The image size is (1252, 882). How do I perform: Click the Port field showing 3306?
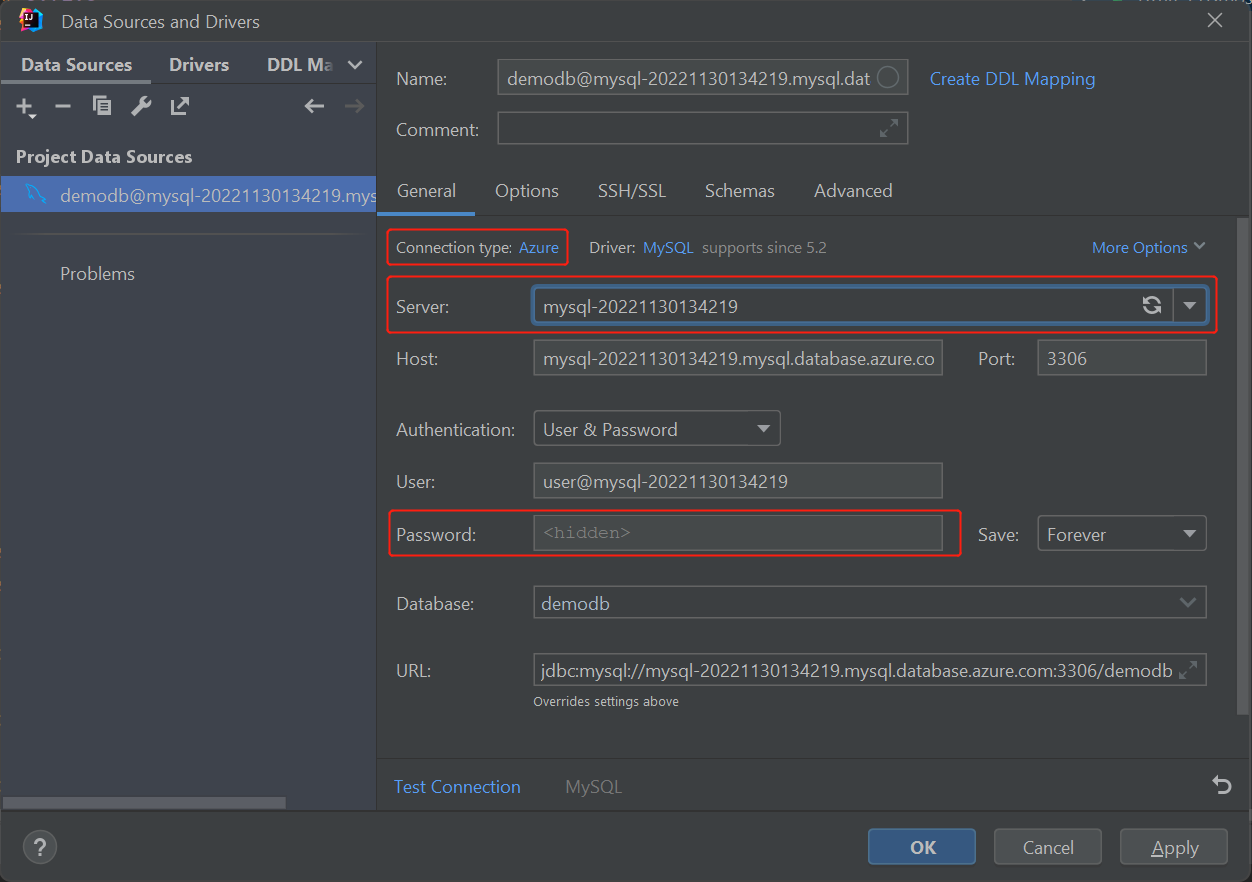1122,358
